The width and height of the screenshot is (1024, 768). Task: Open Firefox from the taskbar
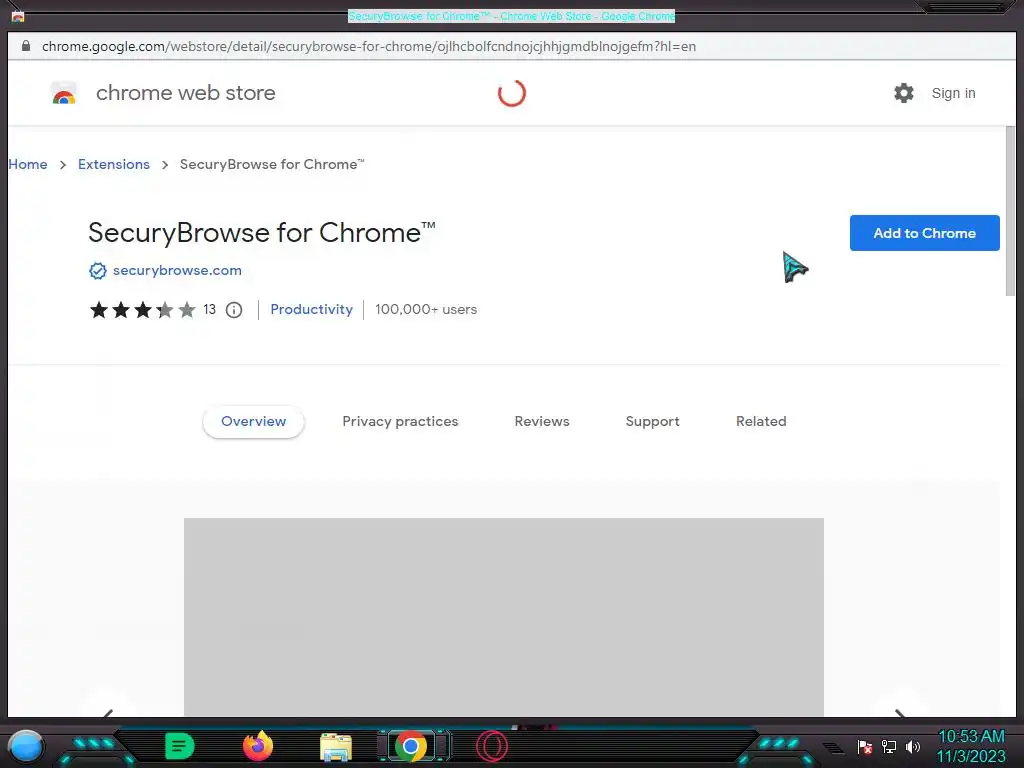258,746
